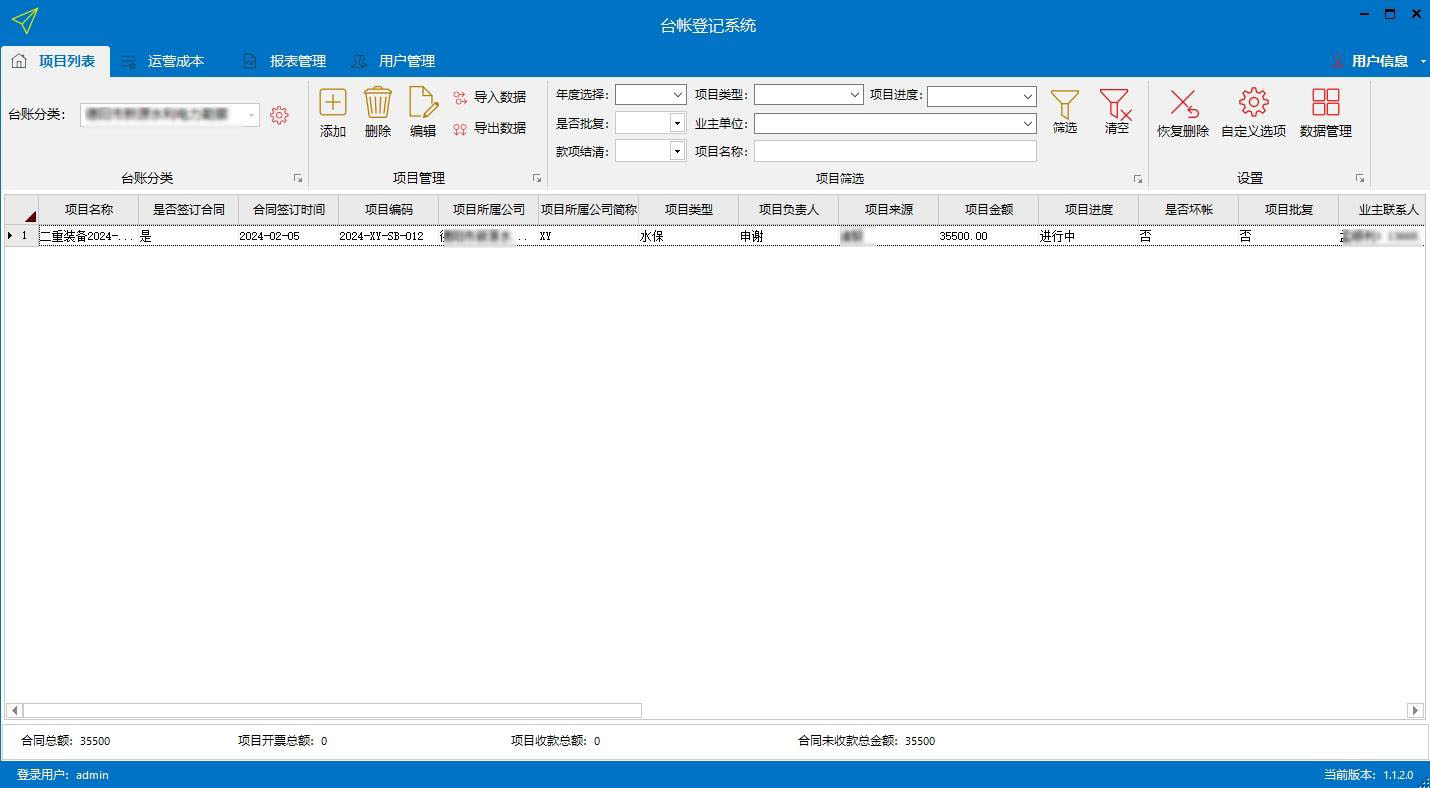
Task: Click the select-all corner cell of the grid
Action: 21,210
